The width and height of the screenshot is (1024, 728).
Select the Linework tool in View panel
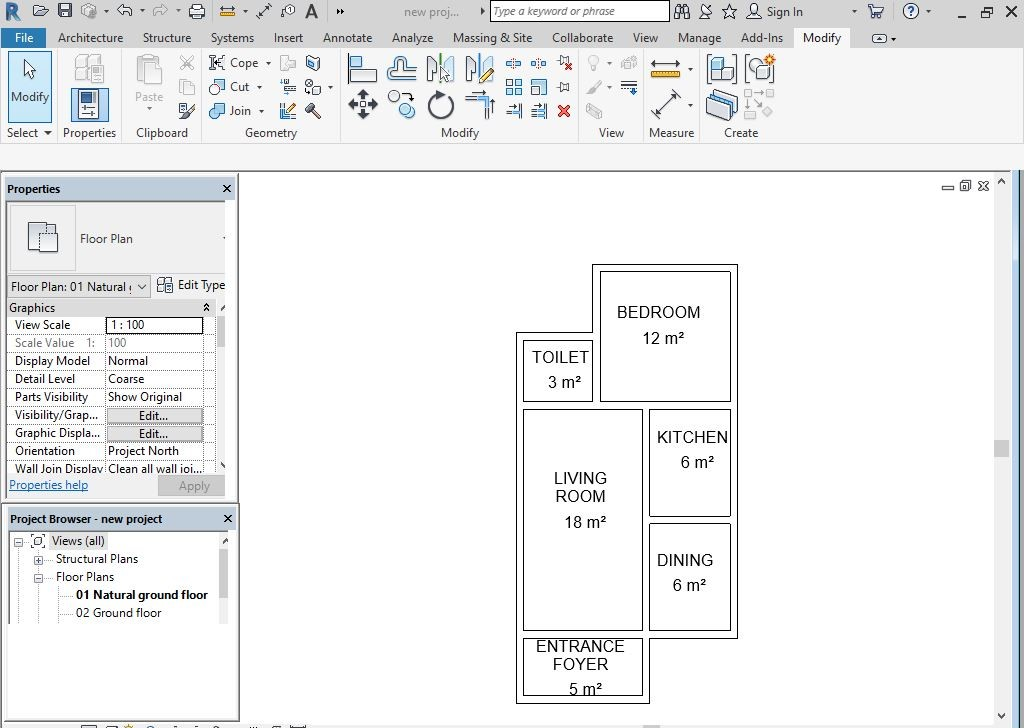point(628,87)
